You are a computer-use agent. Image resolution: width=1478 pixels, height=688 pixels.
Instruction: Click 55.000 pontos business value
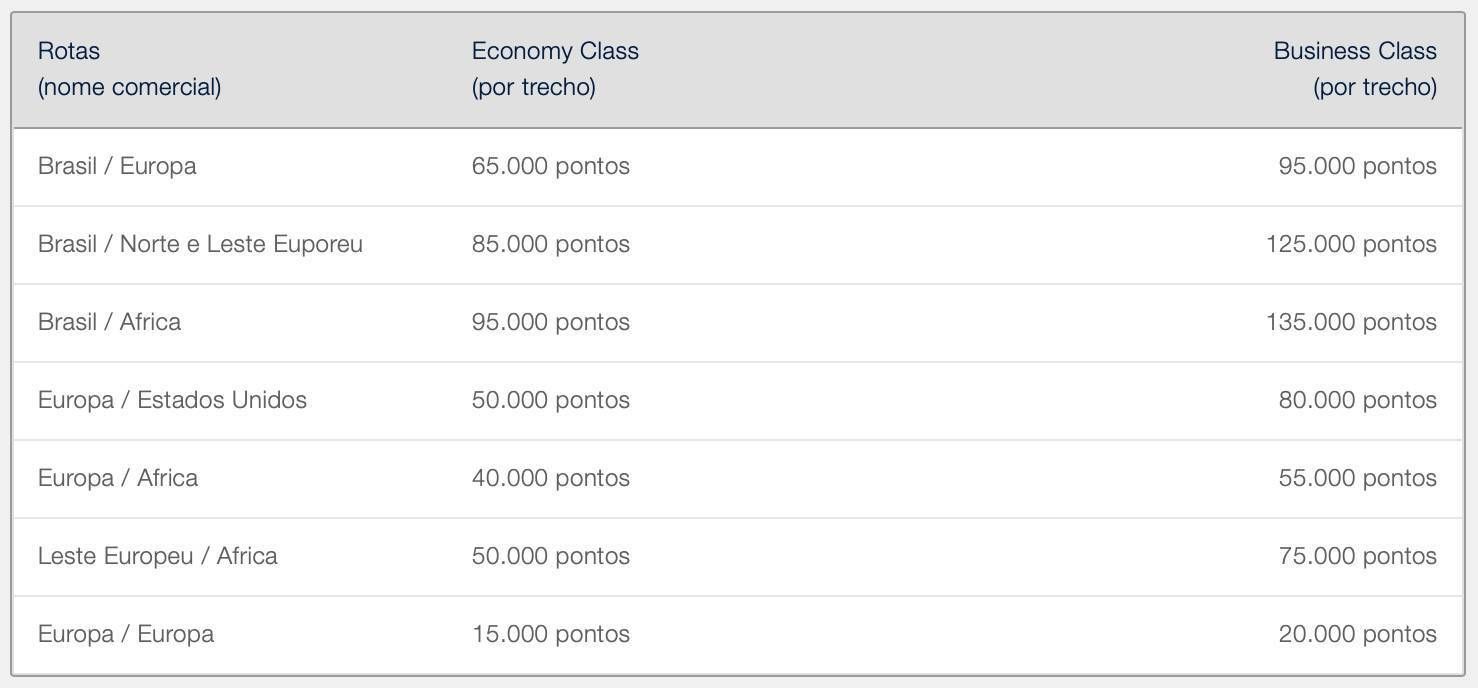[x=1358, y=478]
